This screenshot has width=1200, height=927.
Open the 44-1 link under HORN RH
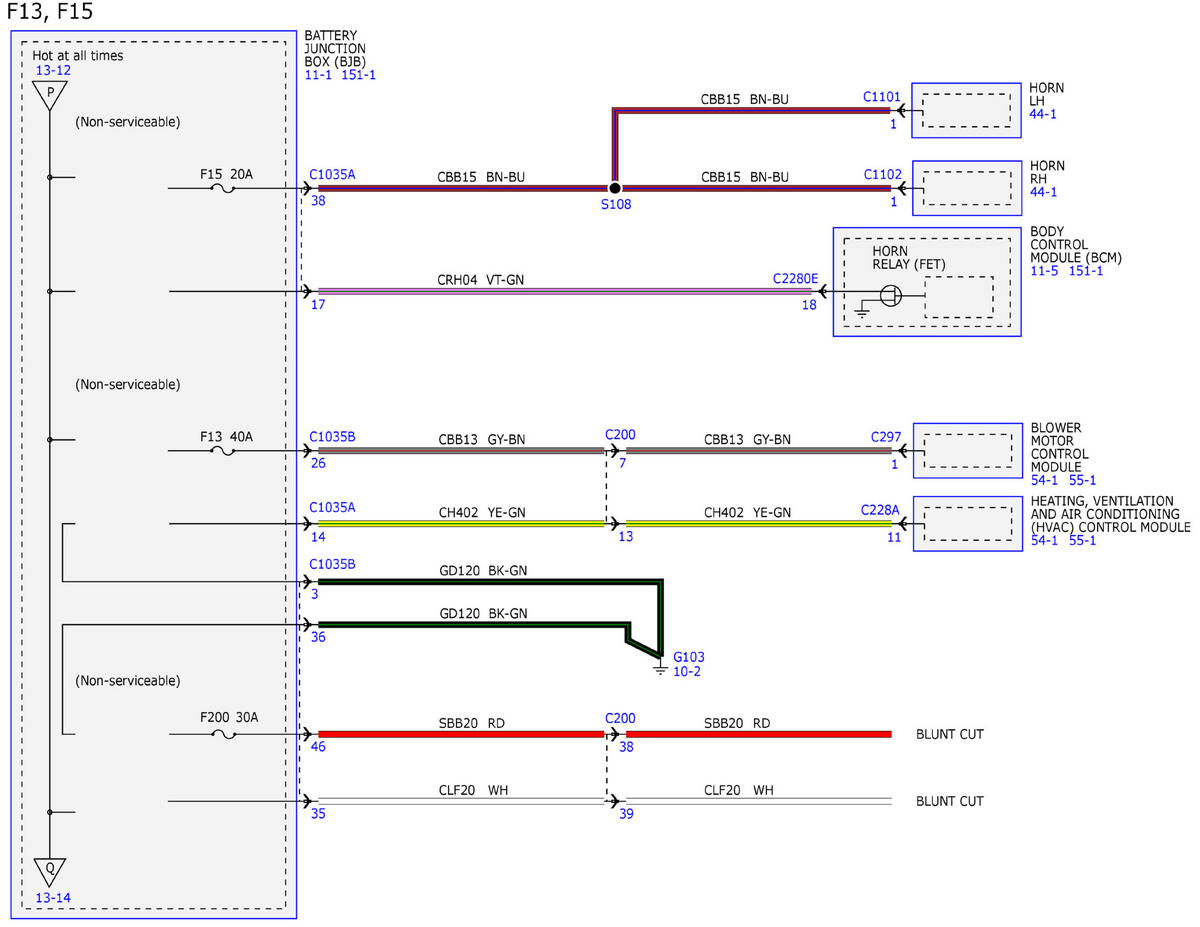pyautogui.click(x=1043, y=191)
